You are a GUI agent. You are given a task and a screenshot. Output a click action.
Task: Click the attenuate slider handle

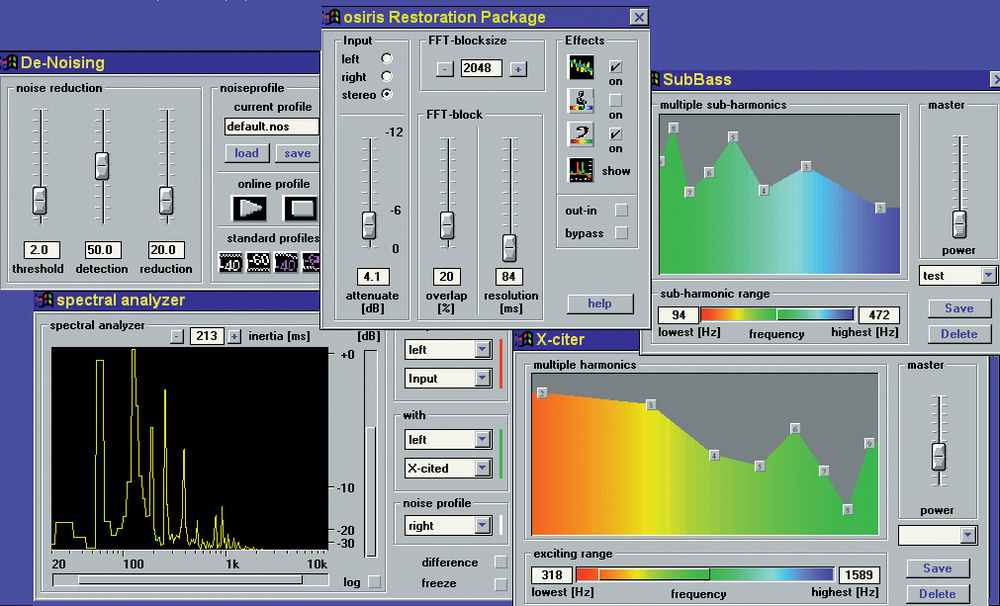(x=369, y=221)
